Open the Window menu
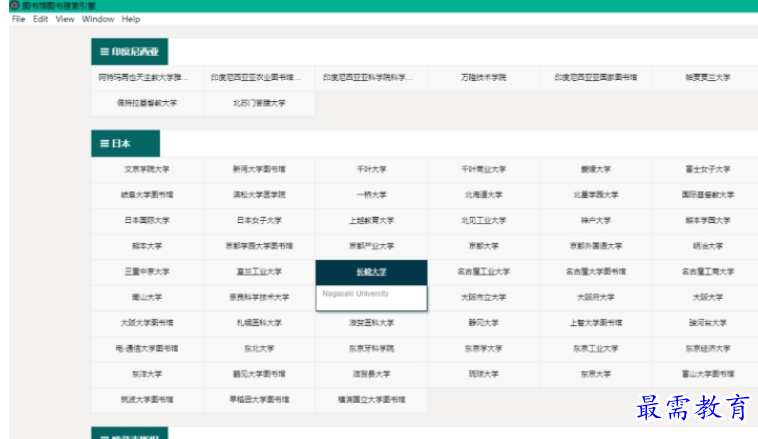Viewport: 758px width, 439px height. [98, 19]
